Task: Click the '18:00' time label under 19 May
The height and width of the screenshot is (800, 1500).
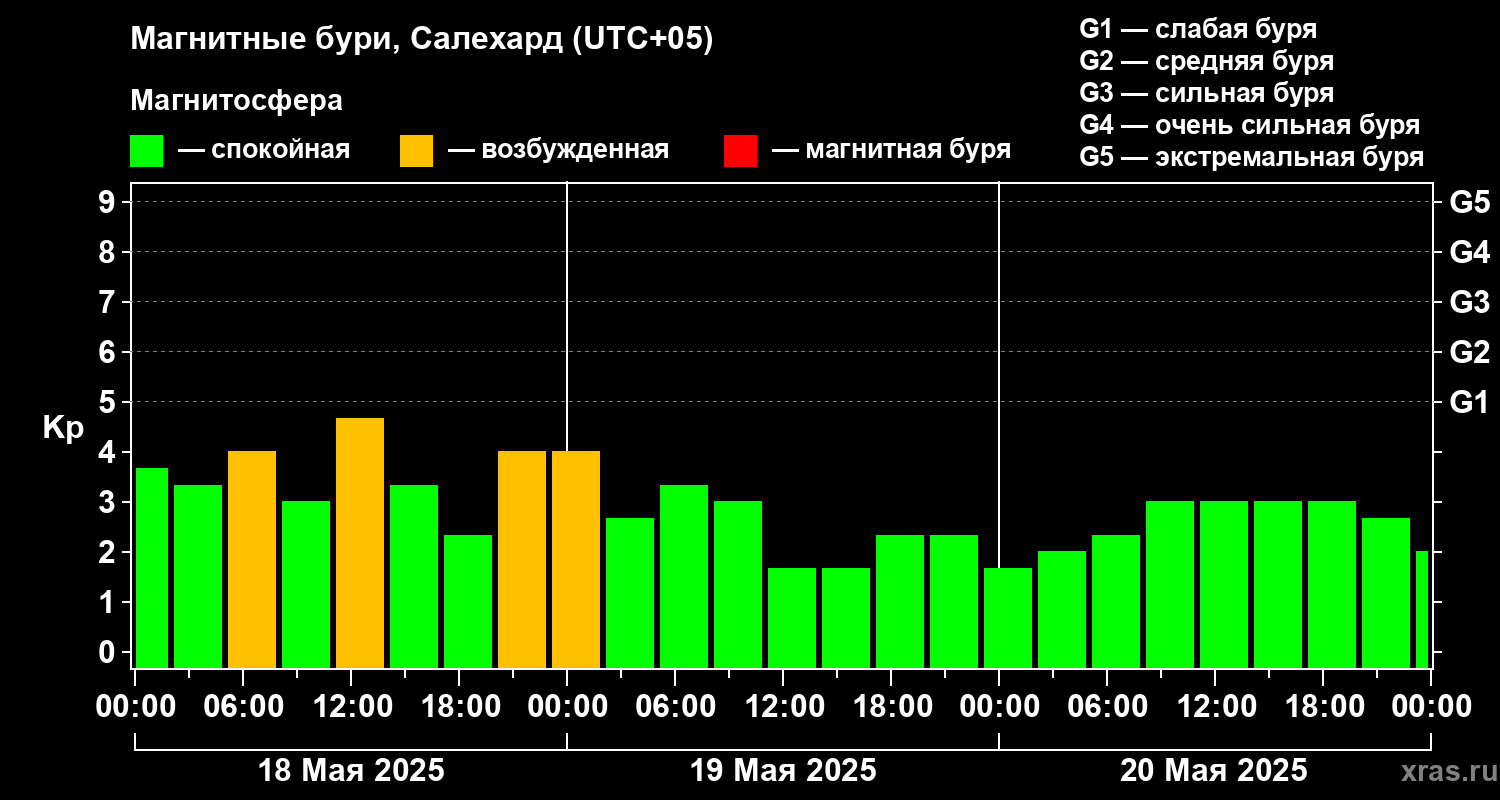Action: pyautogui.click(x=891, y=706)
